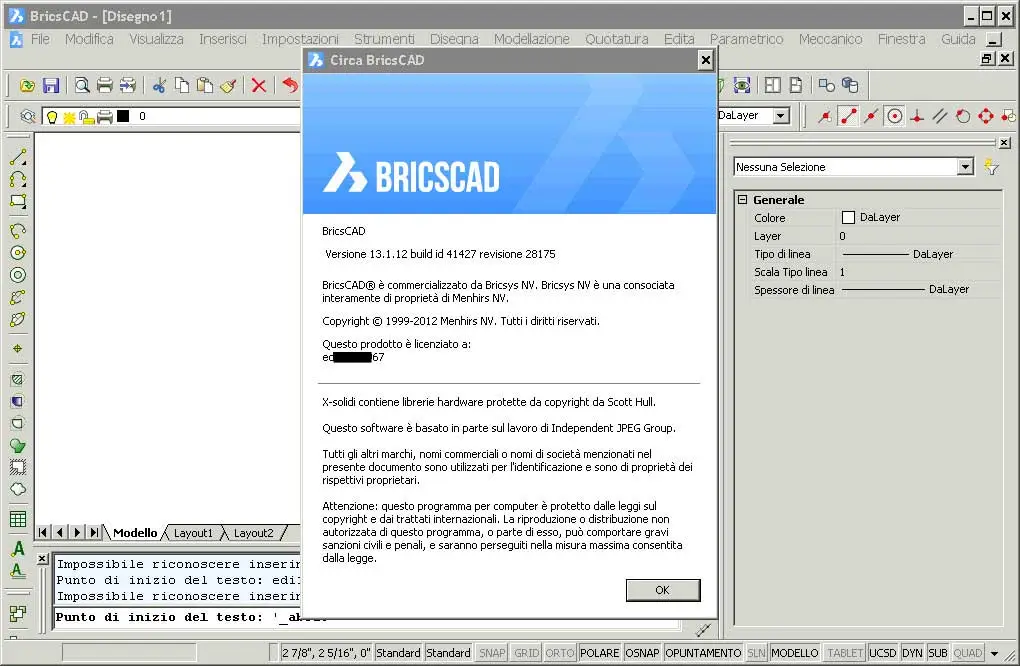Viewport: 1020px width, 666px height.
Task: Click the Colore DaLayer color swatch
Action: click(848, 217)
